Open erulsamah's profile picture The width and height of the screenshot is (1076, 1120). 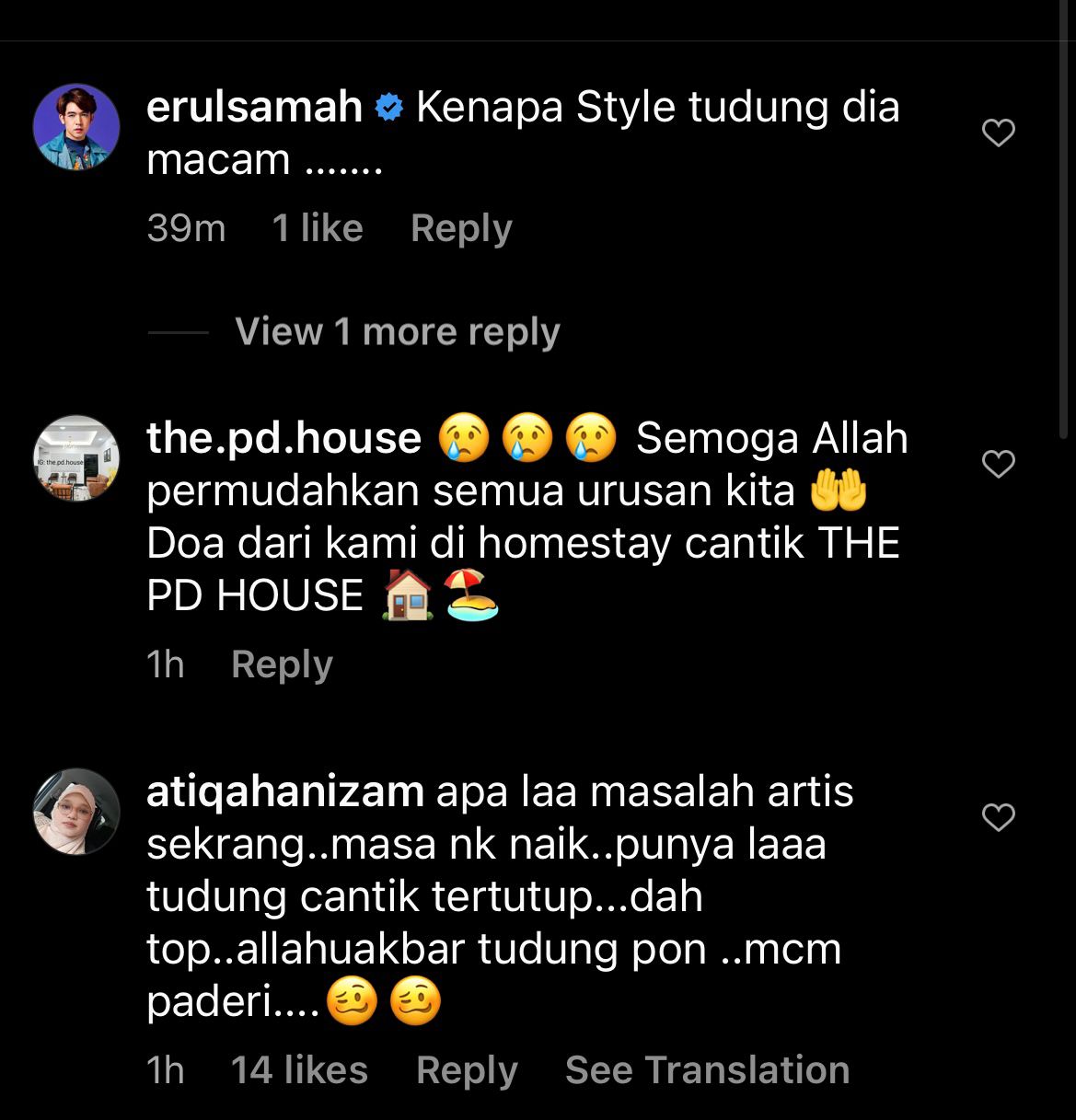pyautogui.click(x=76, y=127)
